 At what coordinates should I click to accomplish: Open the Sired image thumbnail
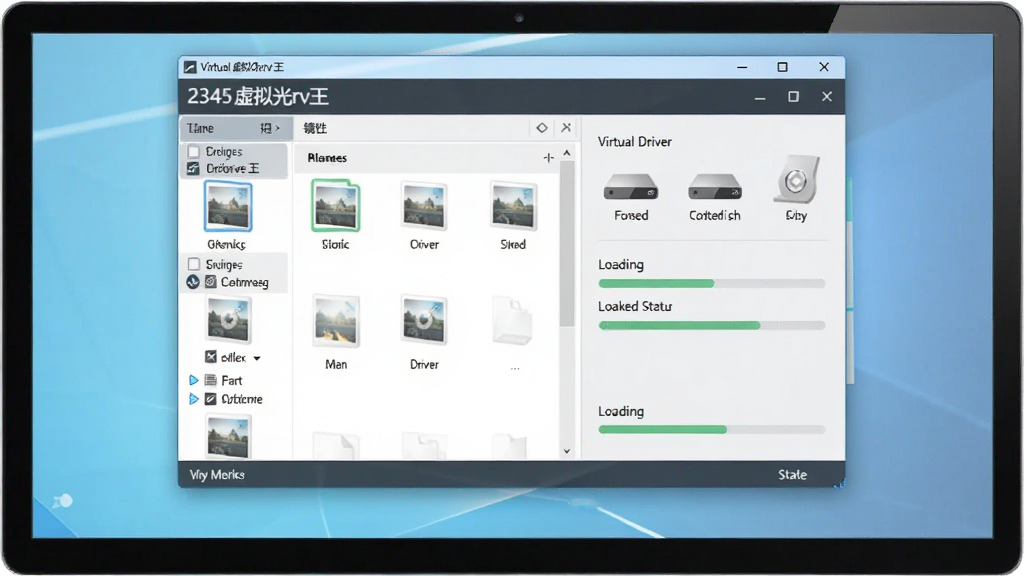[513, 206]
